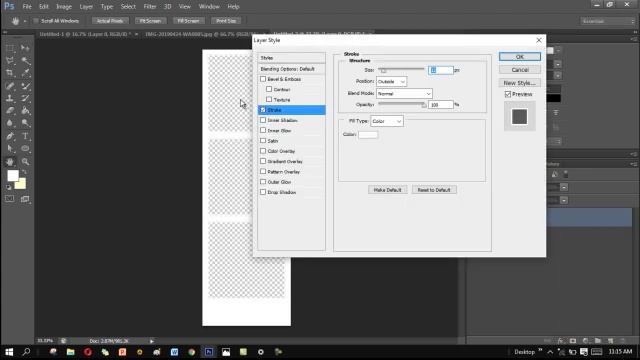Viewport: 640px width, 360px height.
Task: Select the Healing Brush tool
Action: 10,86
